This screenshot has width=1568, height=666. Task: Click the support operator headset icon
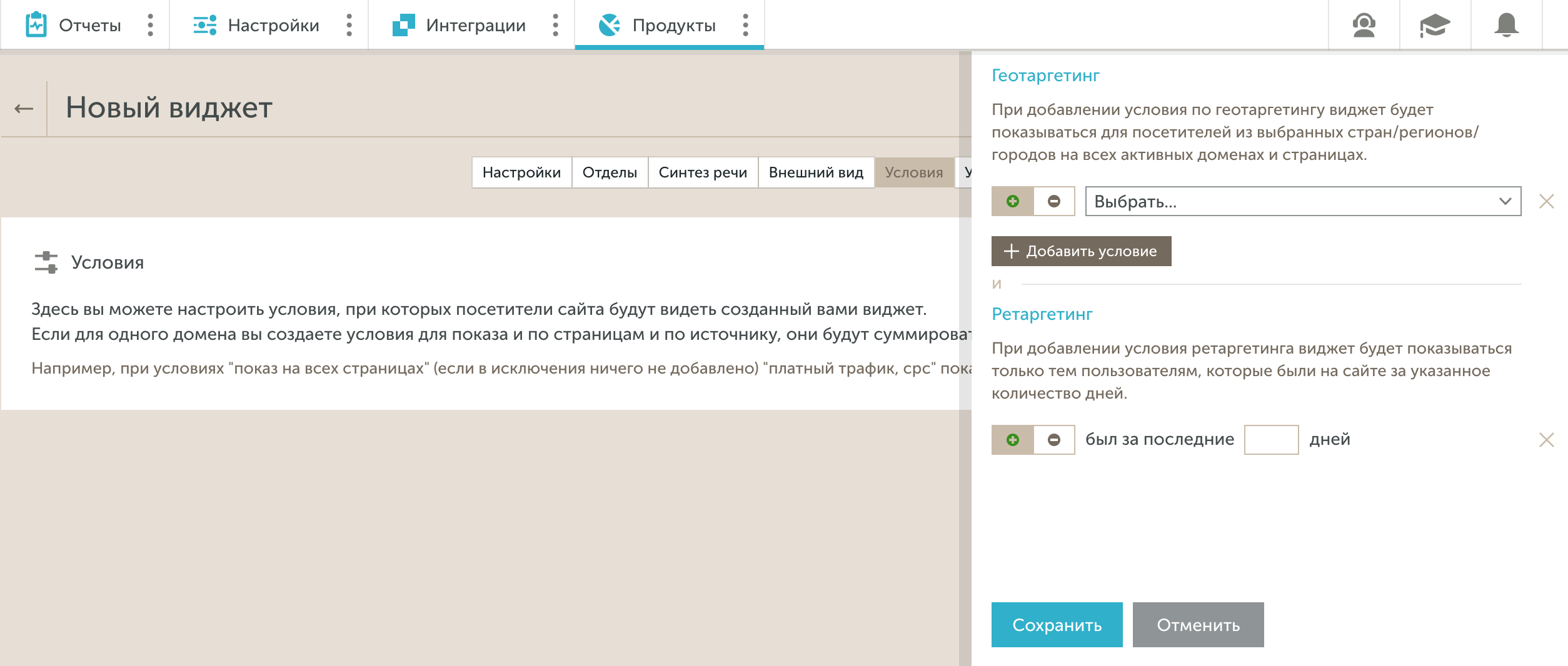point(1364,26)
